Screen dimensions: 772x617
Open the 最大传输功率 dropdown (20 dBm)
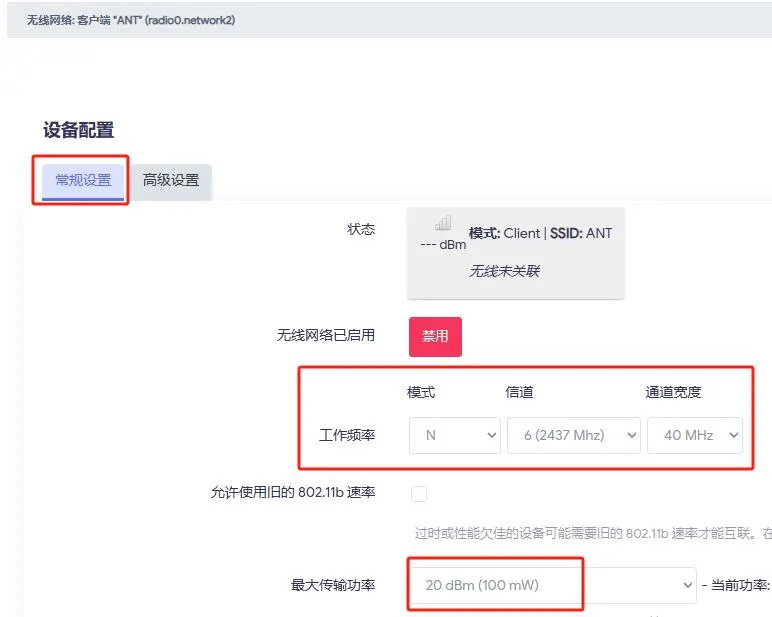[x=552, y=585]
